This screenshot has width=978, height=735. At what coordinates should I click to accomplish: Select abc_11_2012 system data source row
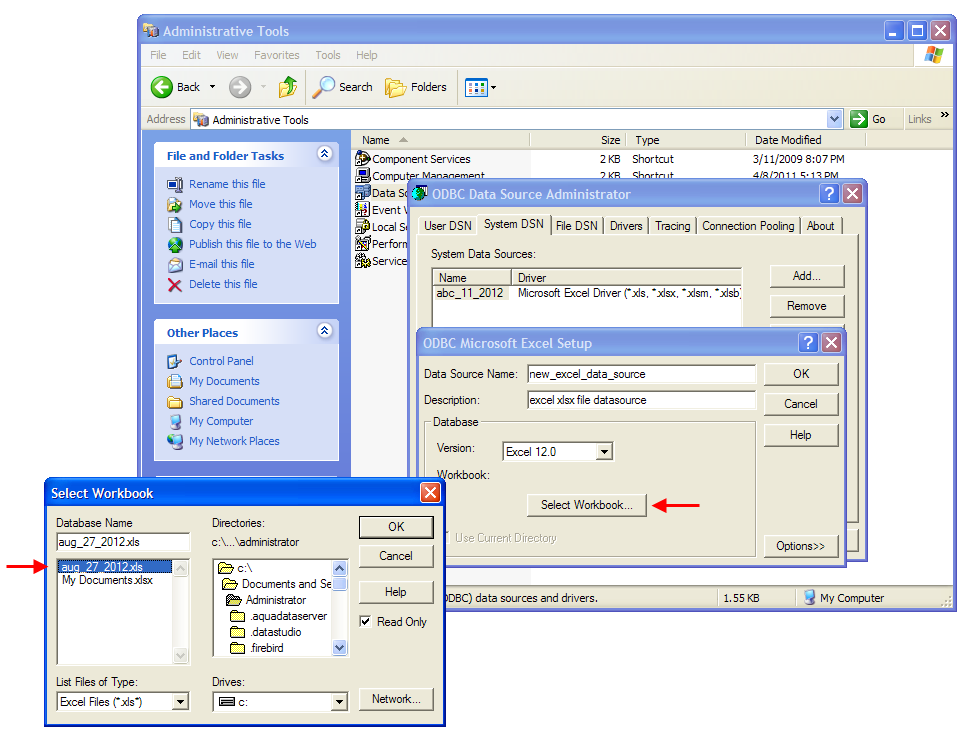pos(587,293)
